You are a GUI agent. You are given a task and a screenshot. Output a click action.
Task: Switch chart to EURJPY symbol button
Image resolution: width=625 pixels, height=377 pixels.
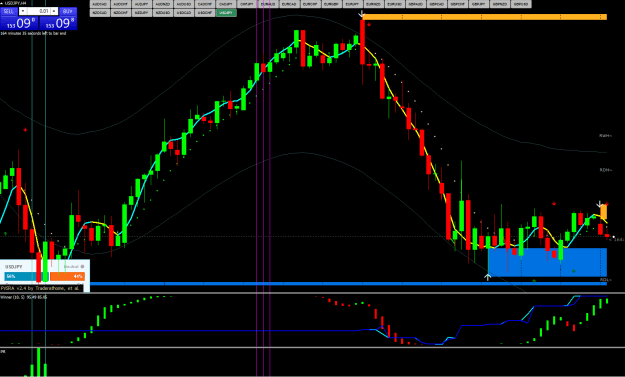(x=353, y=4)
